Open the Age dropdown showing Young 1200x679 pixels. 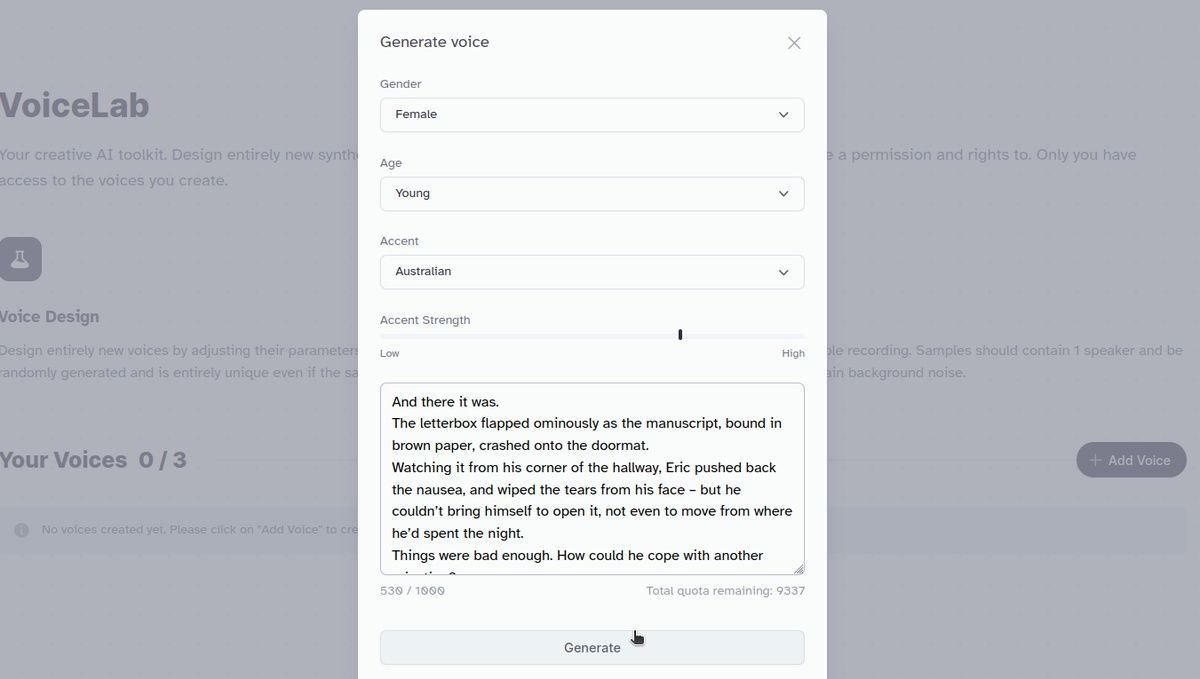592,194
